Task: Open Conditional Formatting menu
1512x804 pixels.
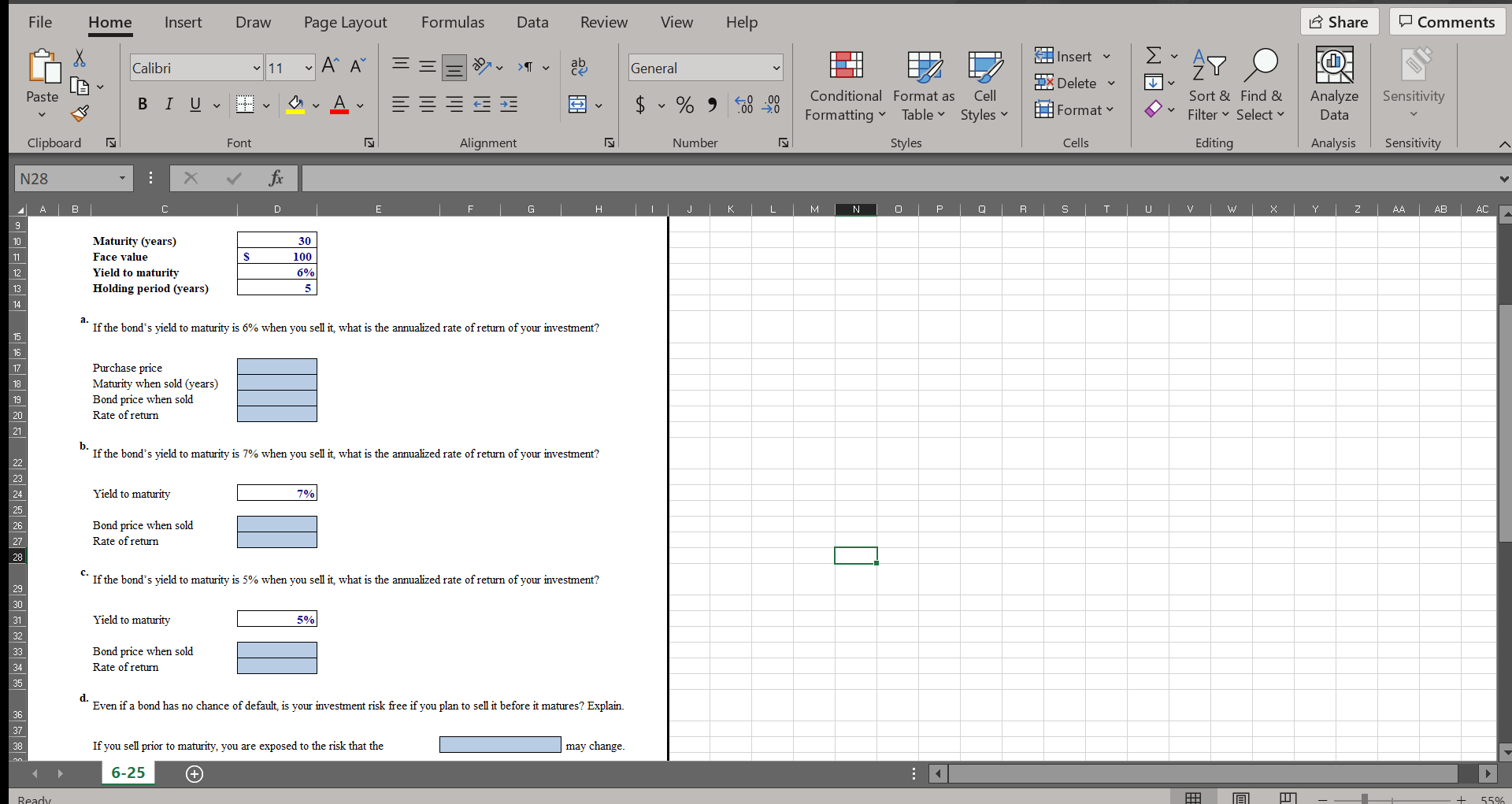Action: pos(846,85)
